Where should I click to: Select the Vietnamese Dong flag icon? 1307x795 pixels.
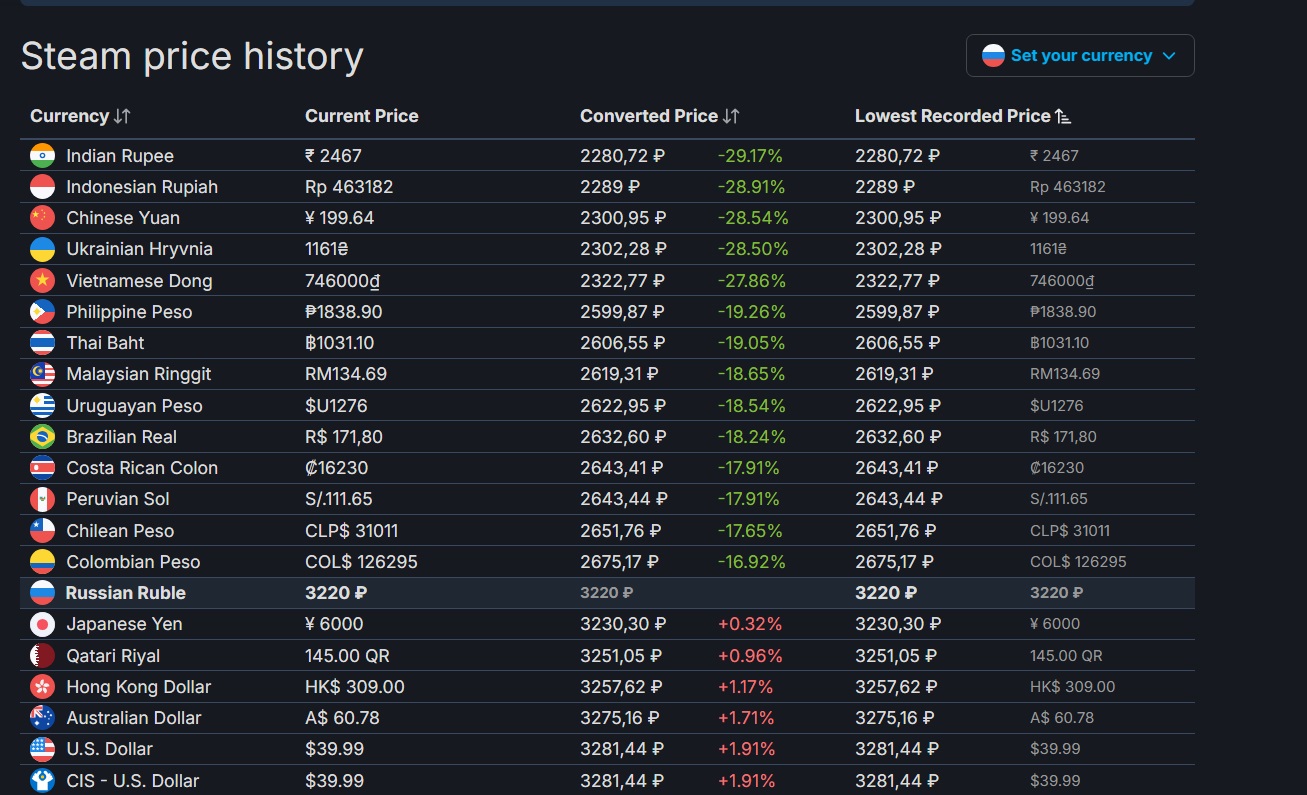pos(42,281)
